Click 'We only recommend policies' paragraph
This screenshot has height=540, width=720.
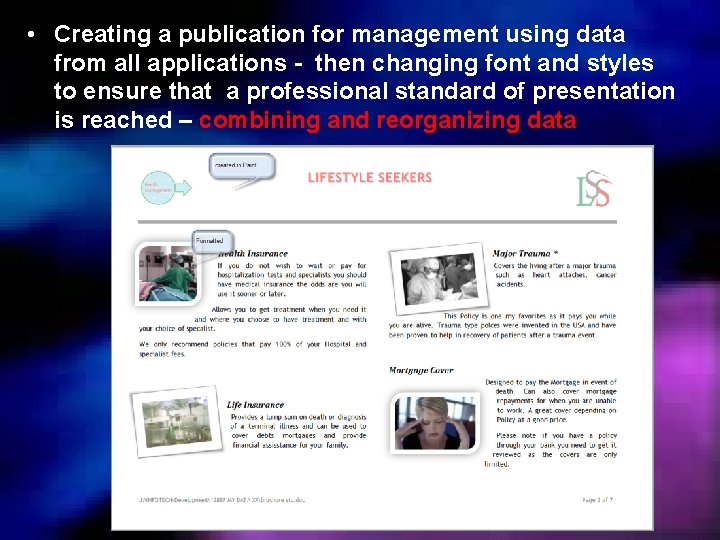253,349
